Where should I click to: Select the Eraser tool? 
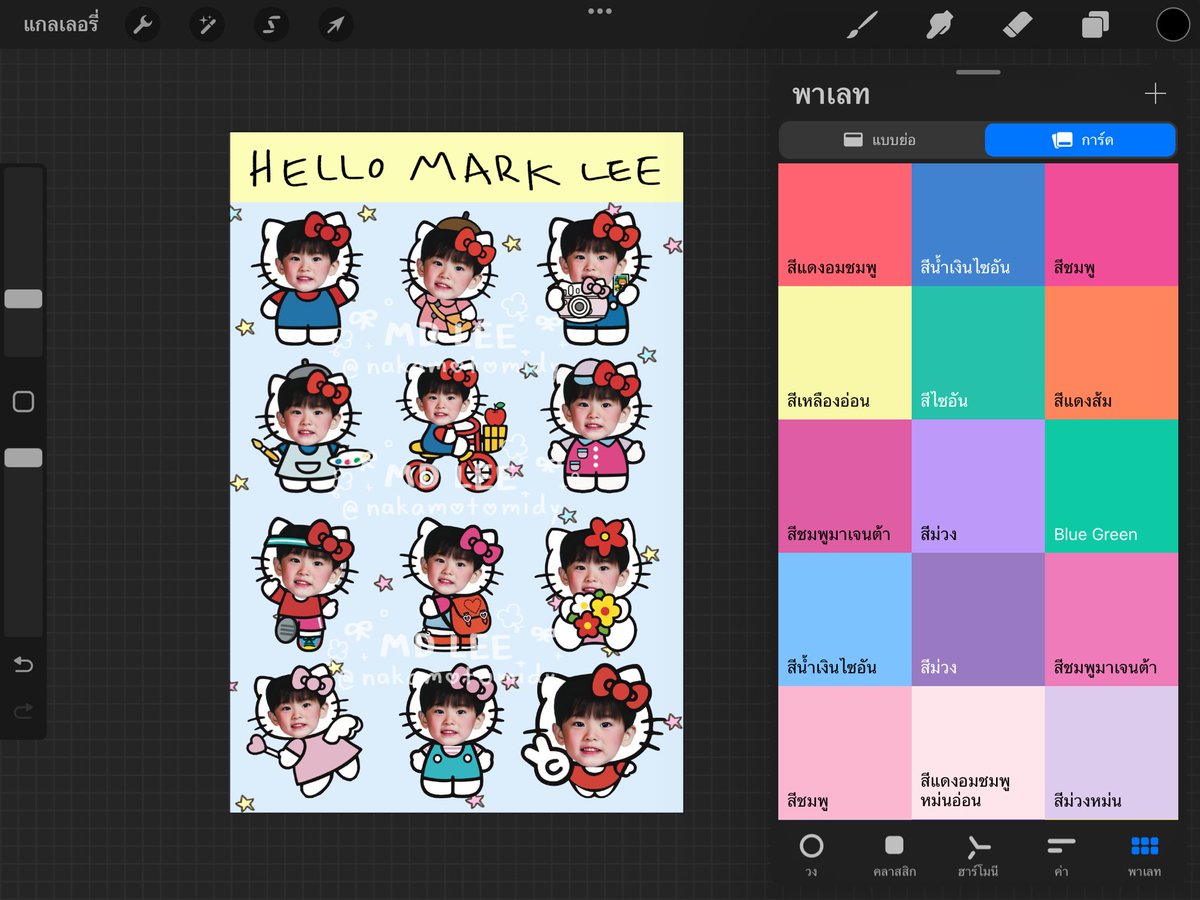click(1017, 24)
